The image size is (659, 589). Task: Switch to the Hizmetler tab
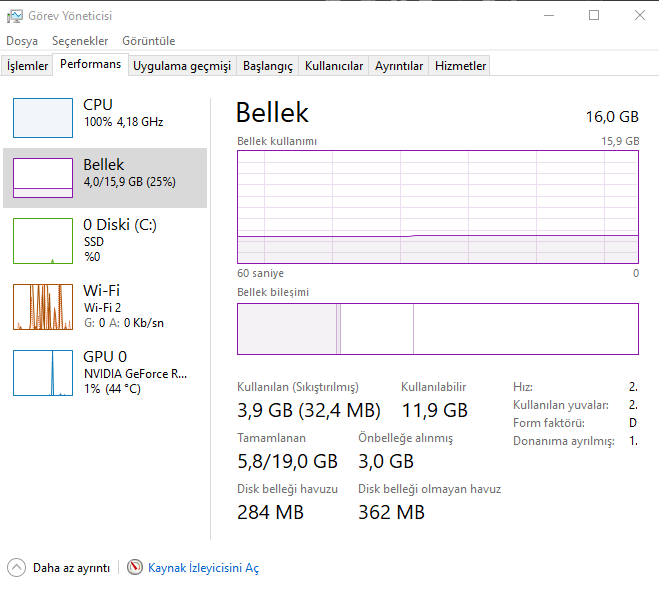click(x=460, y=66)
